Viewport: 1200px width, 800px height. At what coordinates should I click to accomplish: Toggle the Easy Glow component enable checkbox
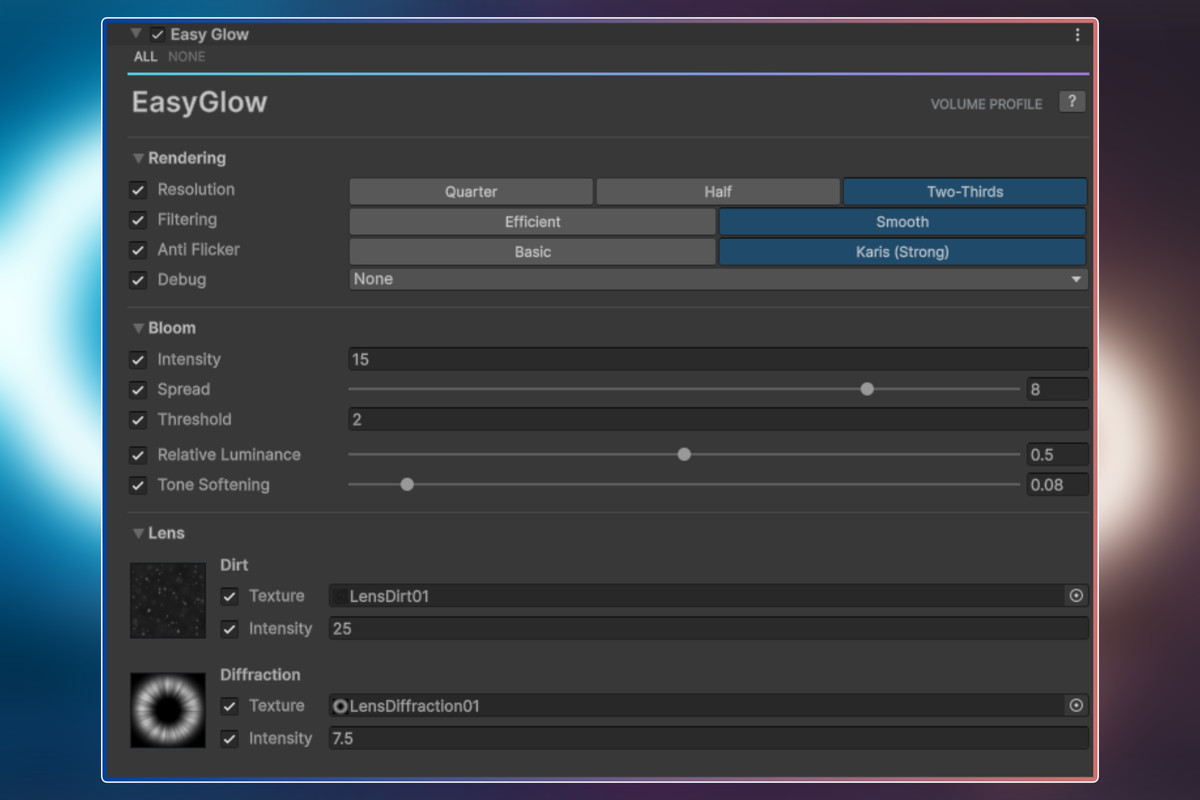[158, 35]
